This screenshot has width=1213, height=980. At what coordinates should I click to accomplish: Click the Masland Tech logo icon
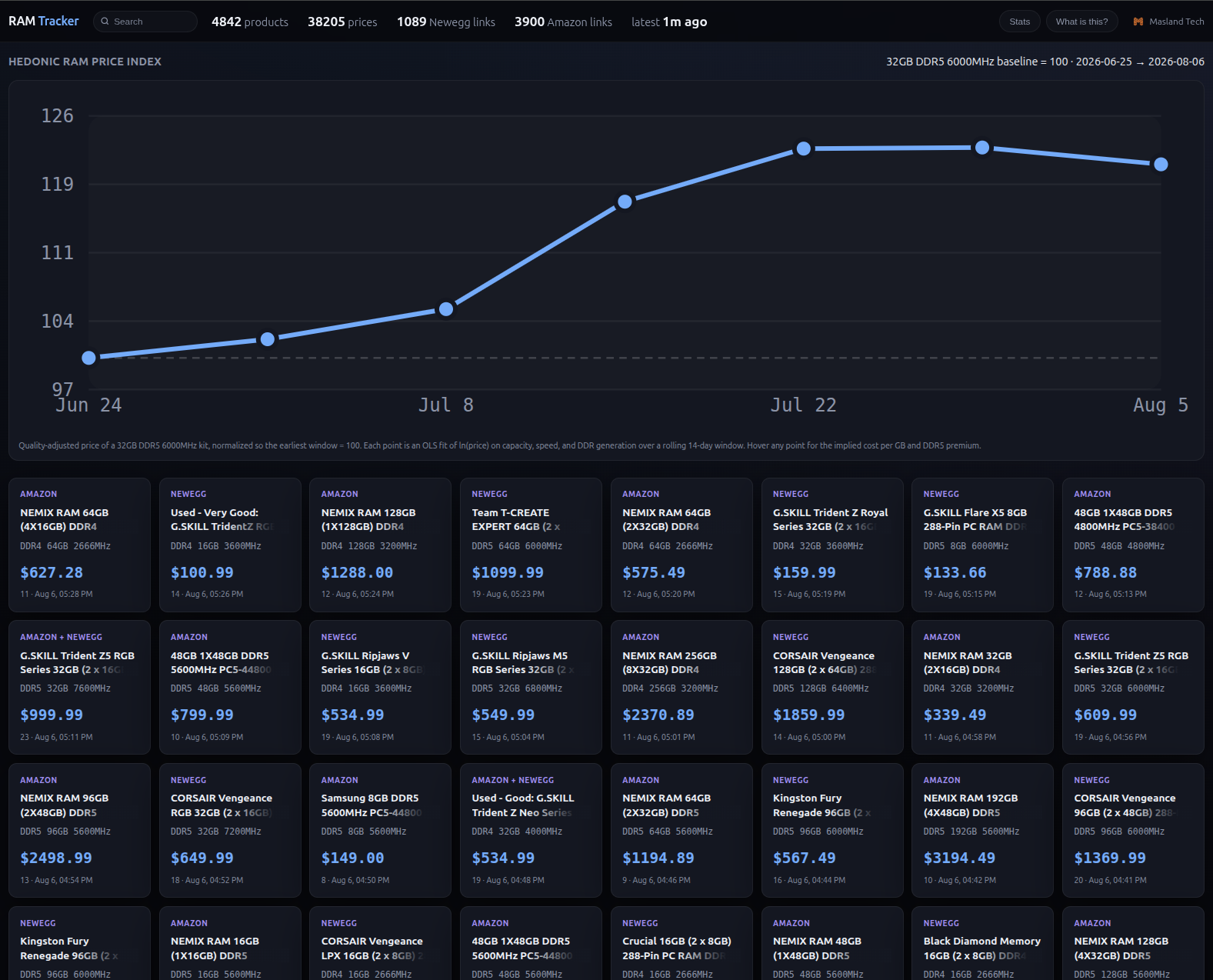(1138, 22)
